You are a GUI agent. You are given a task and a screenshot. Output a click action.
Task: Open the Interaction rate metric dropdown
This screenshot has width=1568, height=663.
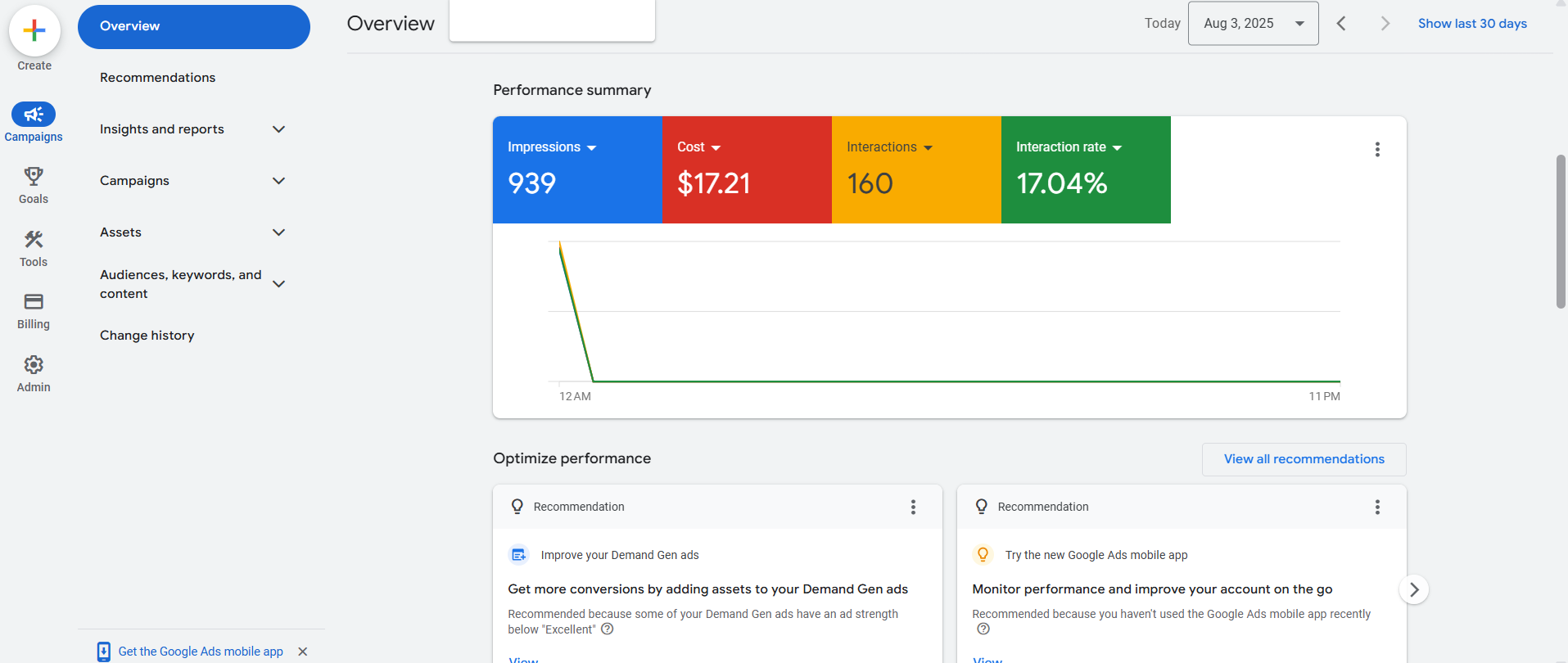1069,147
